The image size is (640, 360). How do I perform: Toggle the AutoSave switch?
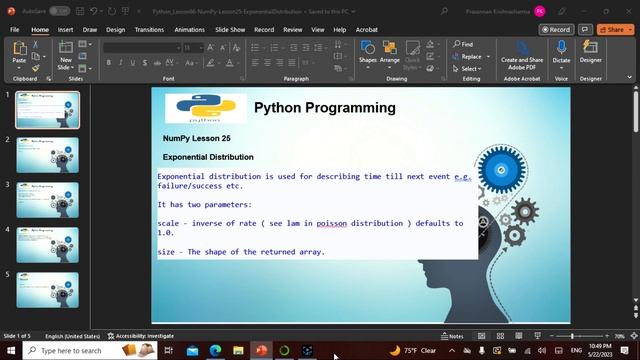tap(60, 11)
